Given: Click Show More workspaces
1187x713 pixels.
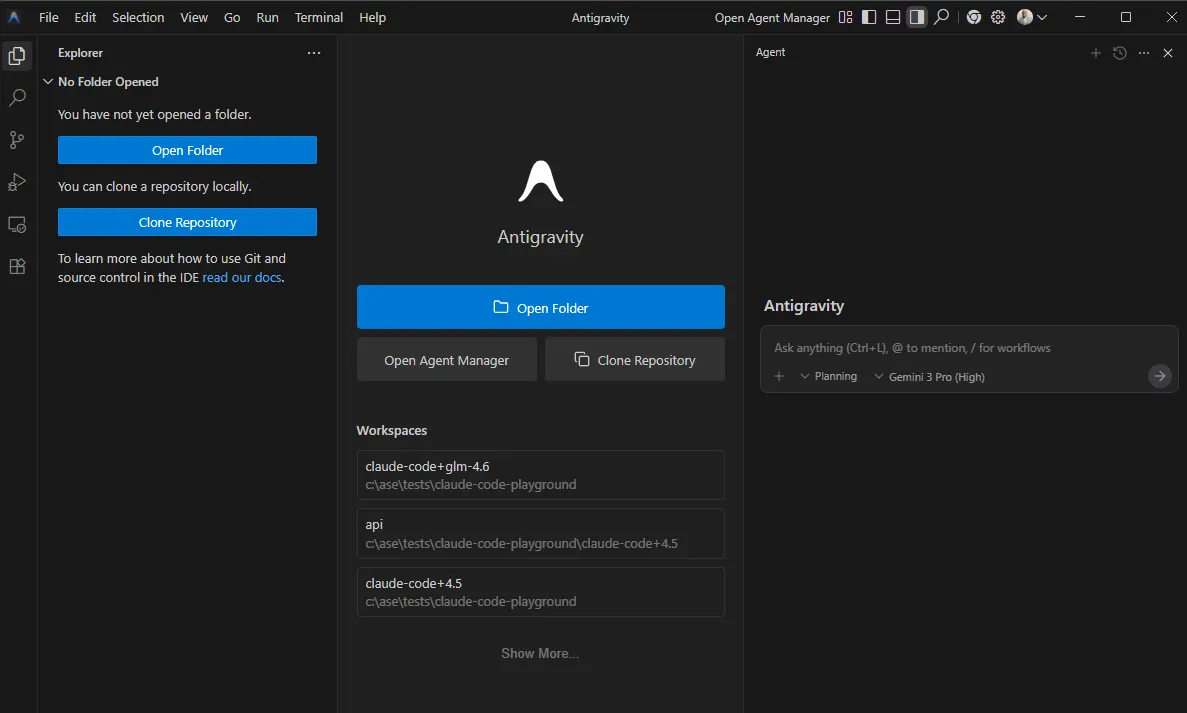Looking at the screenshot, I should click(540, 653).
